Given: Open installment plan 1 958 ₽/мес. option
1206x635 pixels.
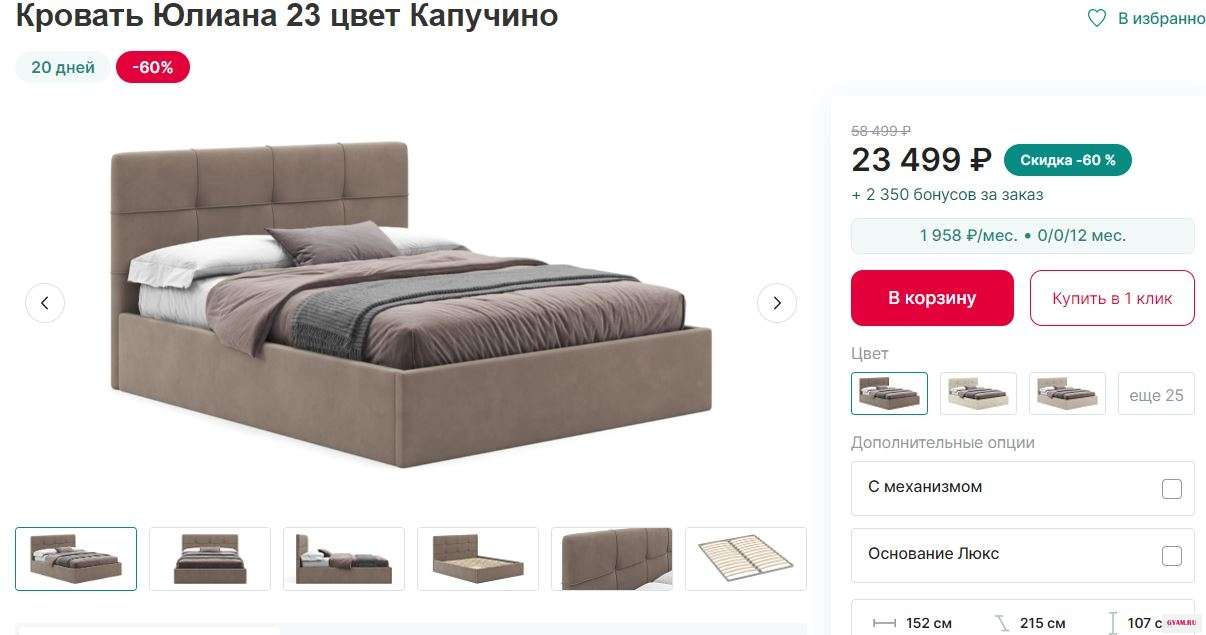Looking at the screenshot, I should 1022,236.
